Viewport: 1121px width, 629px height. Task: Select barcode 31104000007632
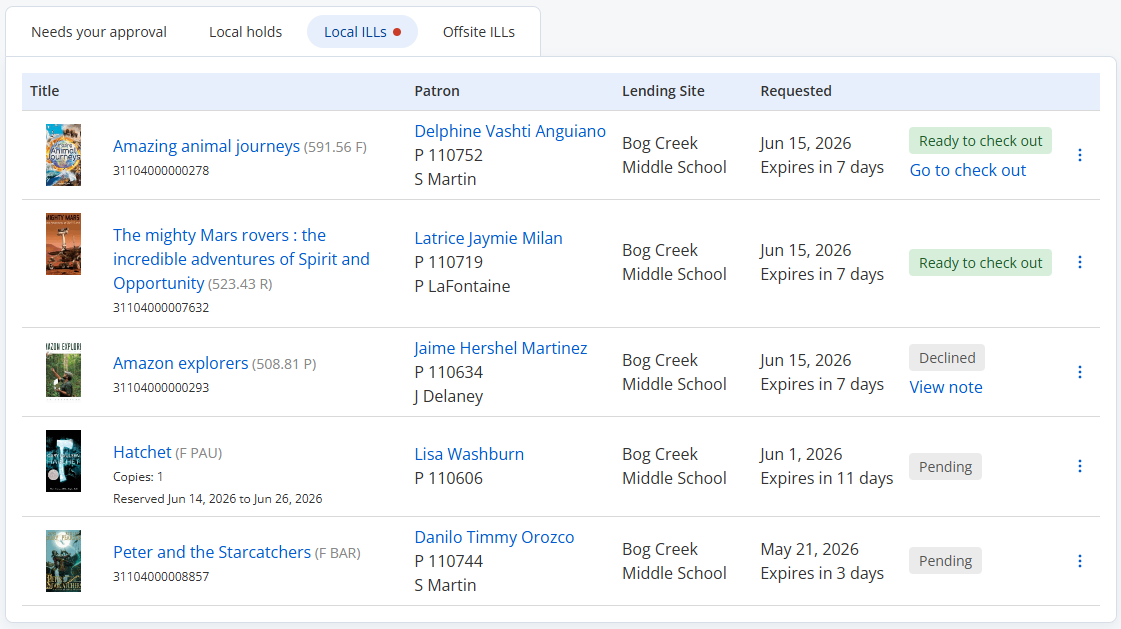click(161, 307)
